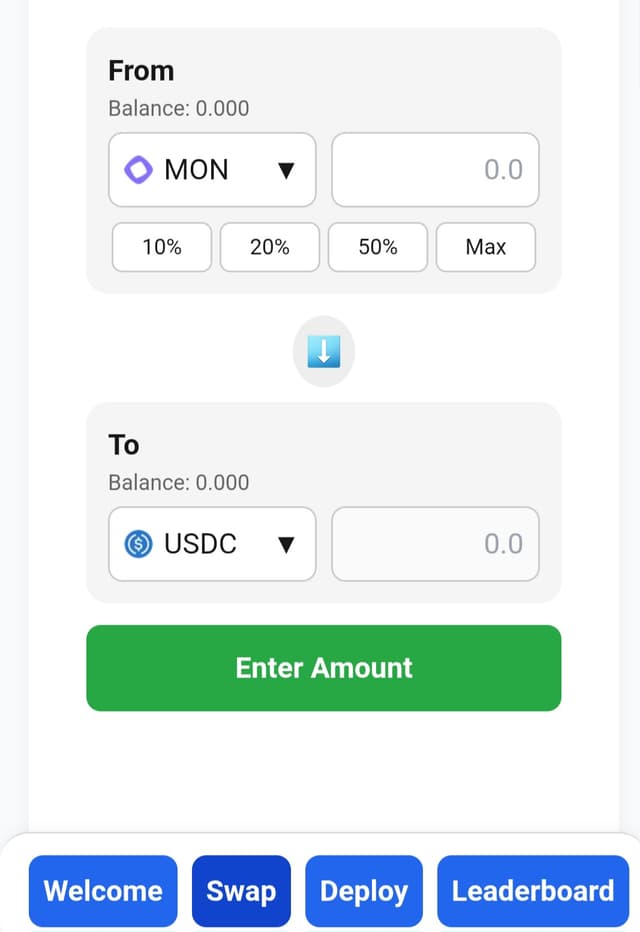The width and height of the screenshot is (640, 932).
Task: Click the From amount input field
Action: 435,170
